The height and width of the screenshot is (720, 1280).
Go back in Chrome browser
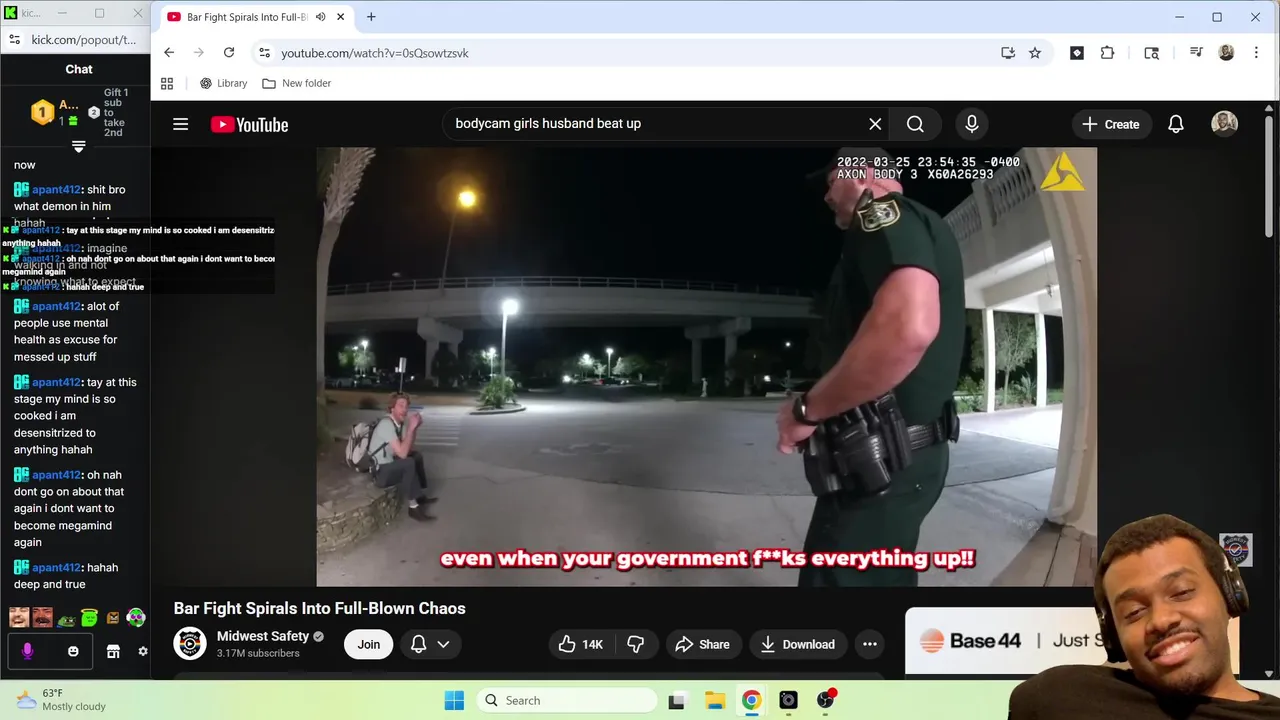(x=169, y=53)
